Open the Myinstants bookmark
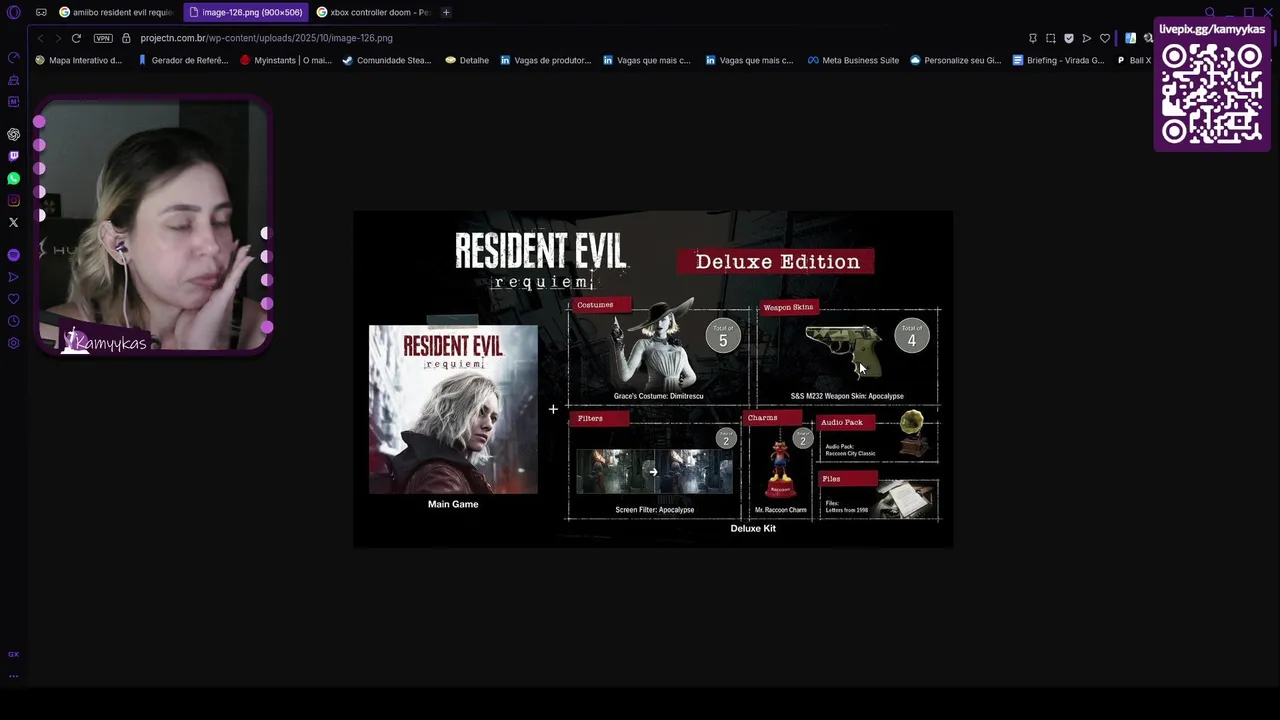The width and height of the screenshot is (1280, 720). 286,60
